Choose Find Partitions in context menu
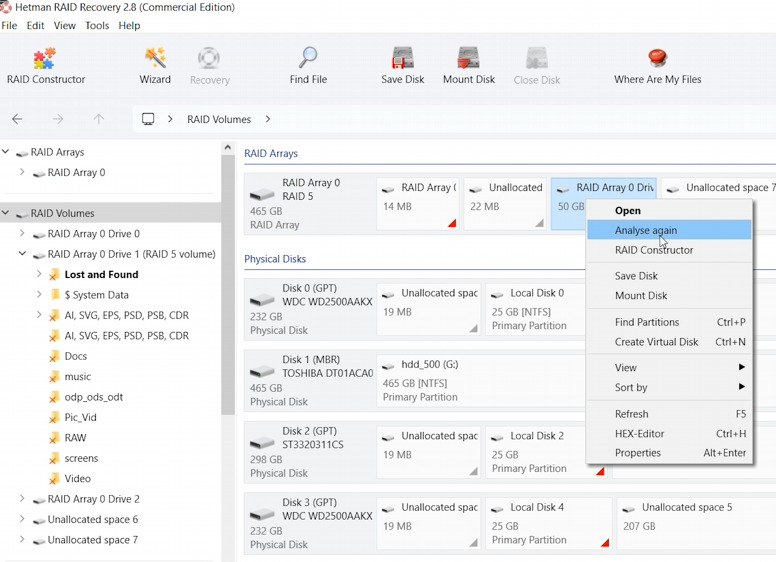The width and height of the screenshot is (776, 562). pyautogui.click(x=669, y=322)
